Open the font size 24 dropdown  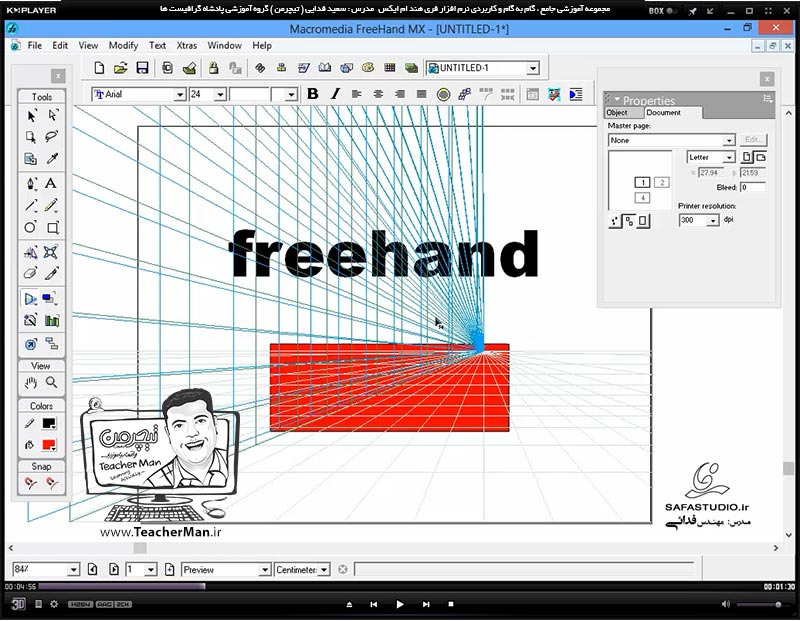(x=220, y=95)
